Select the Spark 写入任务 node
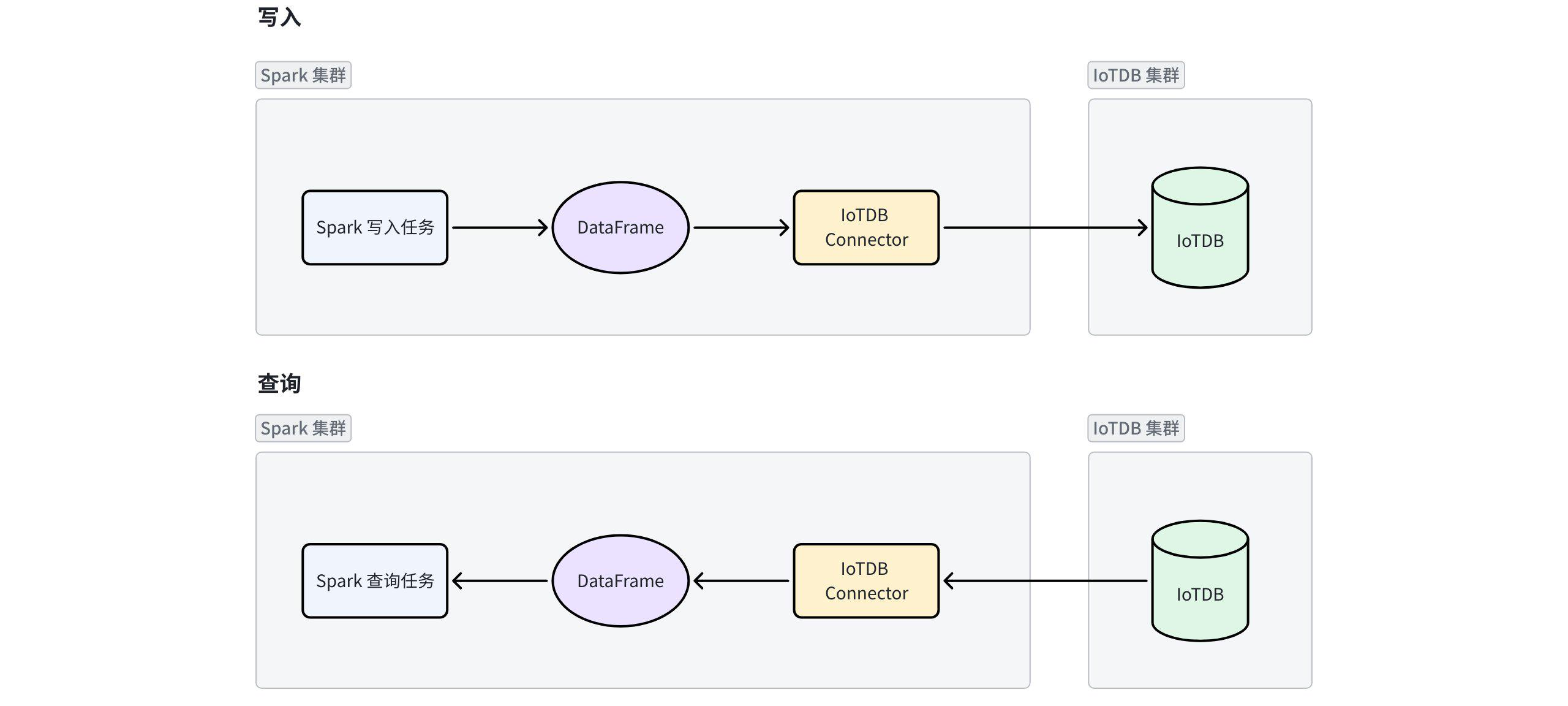Image resolution: width=1568 pixels, height=706 pixels. (375, 227)
